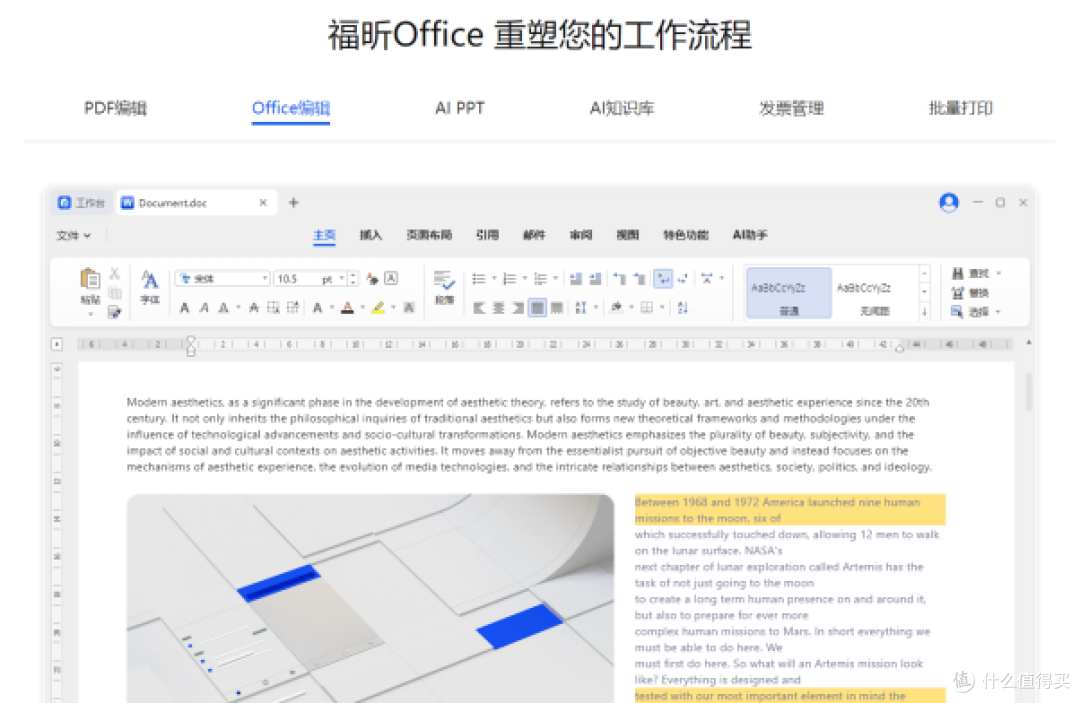Click the font size stepper arrows
This screenshot has width=1080, height=703.
pyautogui.click(x=353, y=278)
